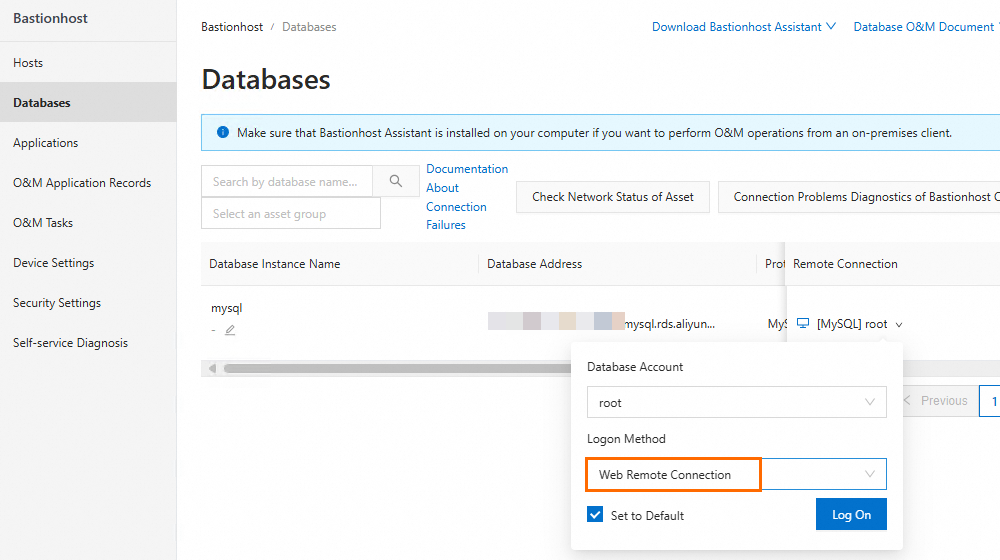Click the left arrow on horizontal scrollbar
Image resolution: width=1000 pixels, height=560 pixels.
click(211, 369)
